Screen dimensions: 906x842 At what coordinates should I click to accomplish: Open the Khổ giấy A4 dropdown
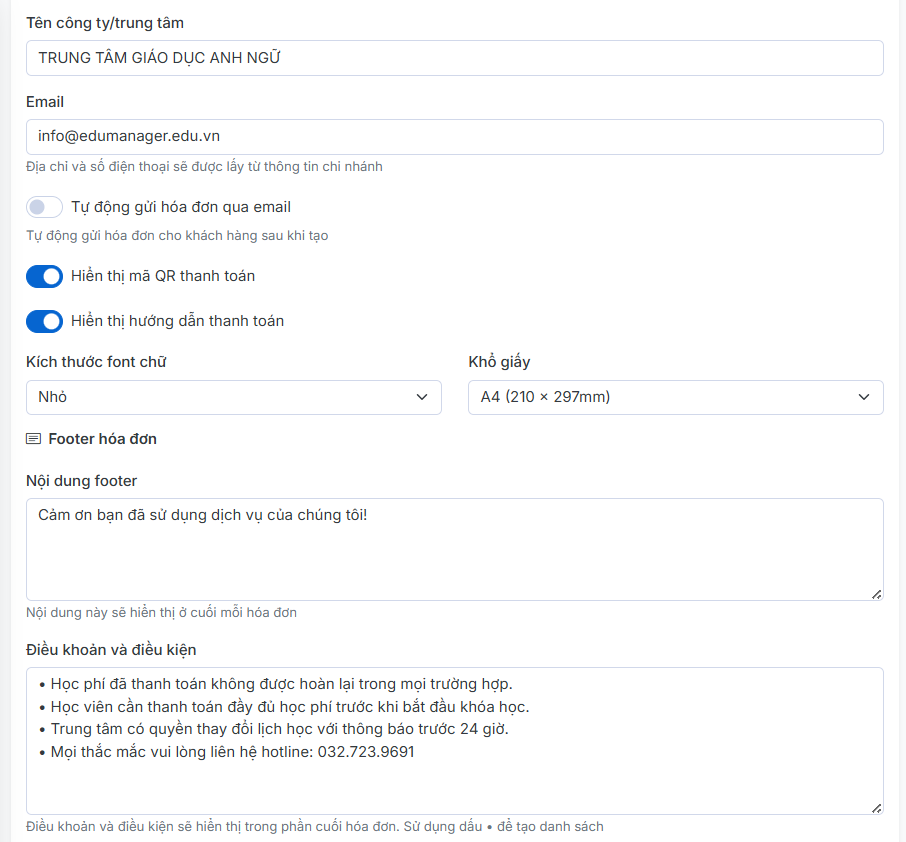[675, 397]
